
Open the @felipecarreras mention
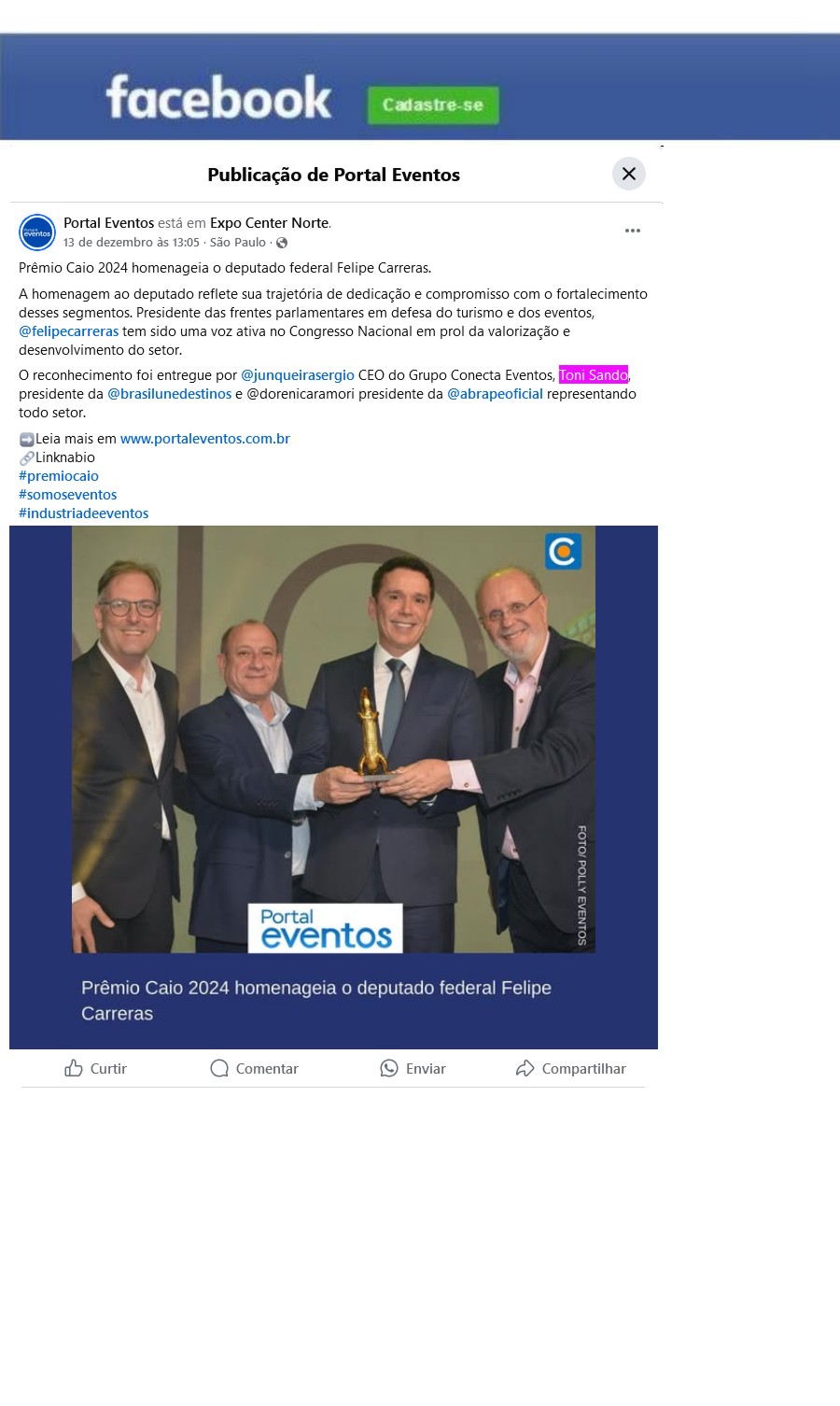coord(69,331)
